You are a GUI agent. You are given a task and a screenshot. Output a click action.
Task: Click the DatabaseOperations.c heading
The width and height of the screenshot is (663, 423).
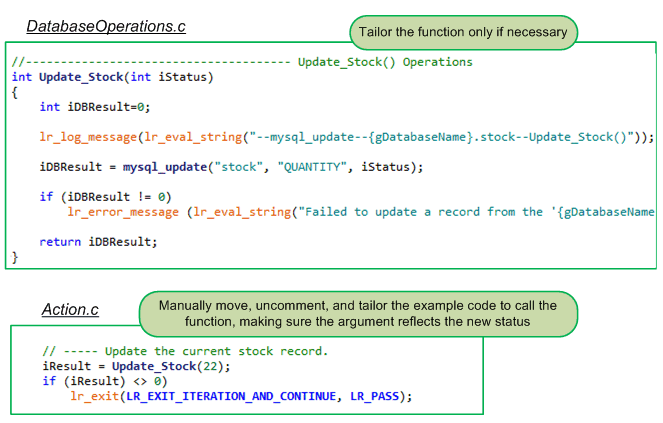pyautogui.click(x=106, y=26)
